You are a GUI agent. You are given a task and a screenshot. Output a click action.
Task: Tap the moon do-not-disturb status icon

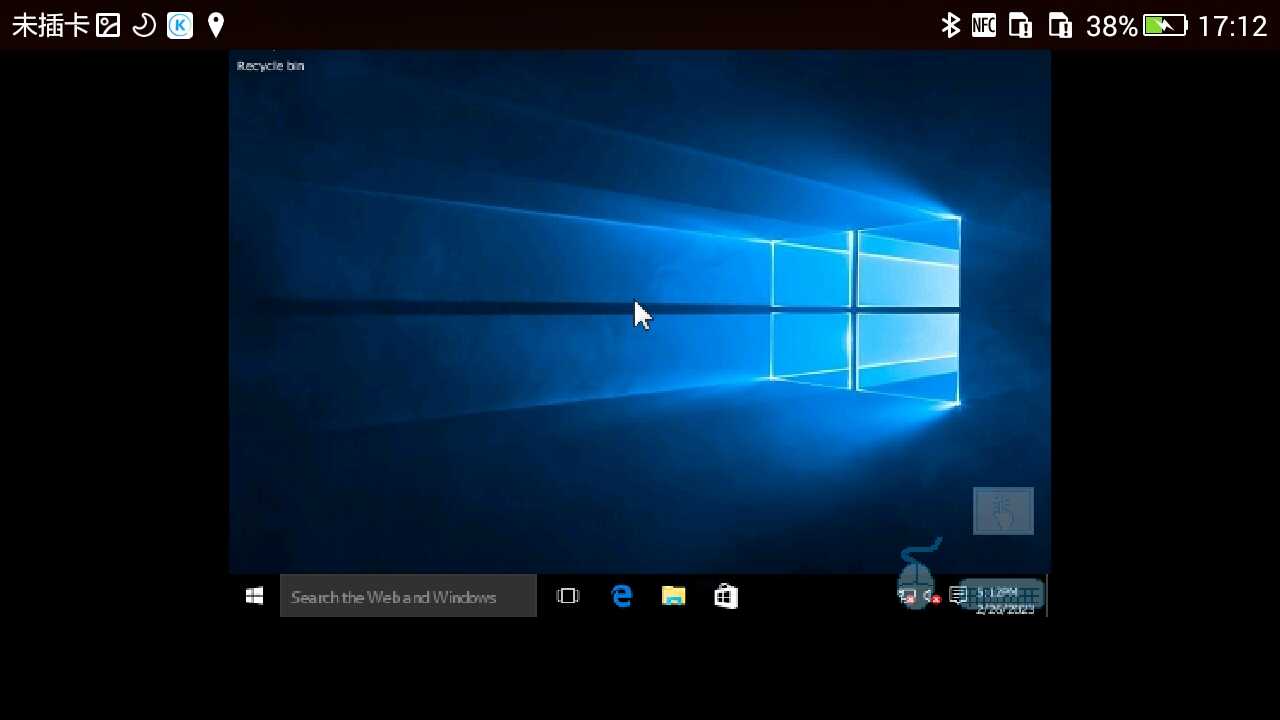(x=144, y=25)
